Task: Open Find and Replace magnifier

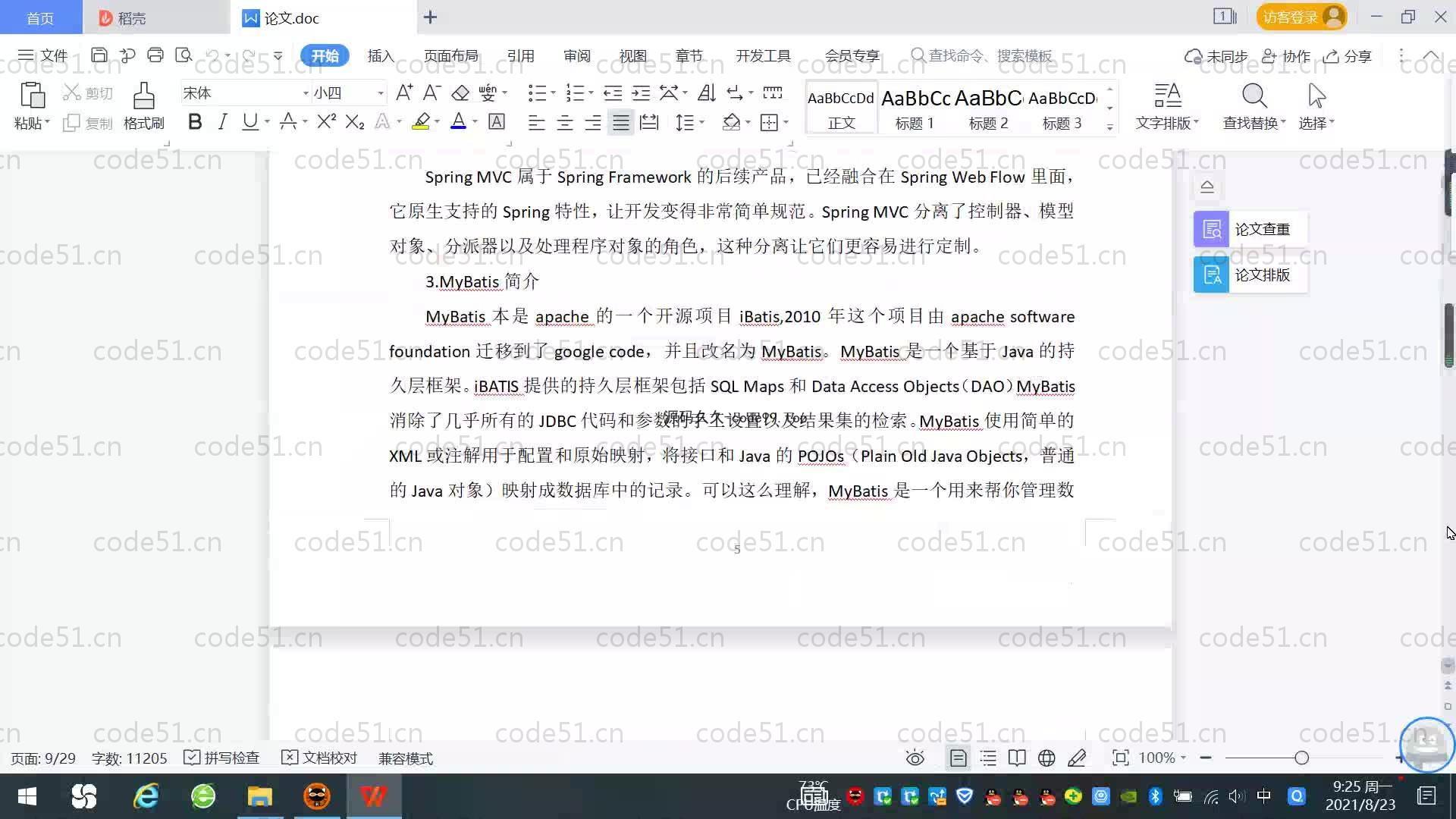Action: tap(1254, 96)
